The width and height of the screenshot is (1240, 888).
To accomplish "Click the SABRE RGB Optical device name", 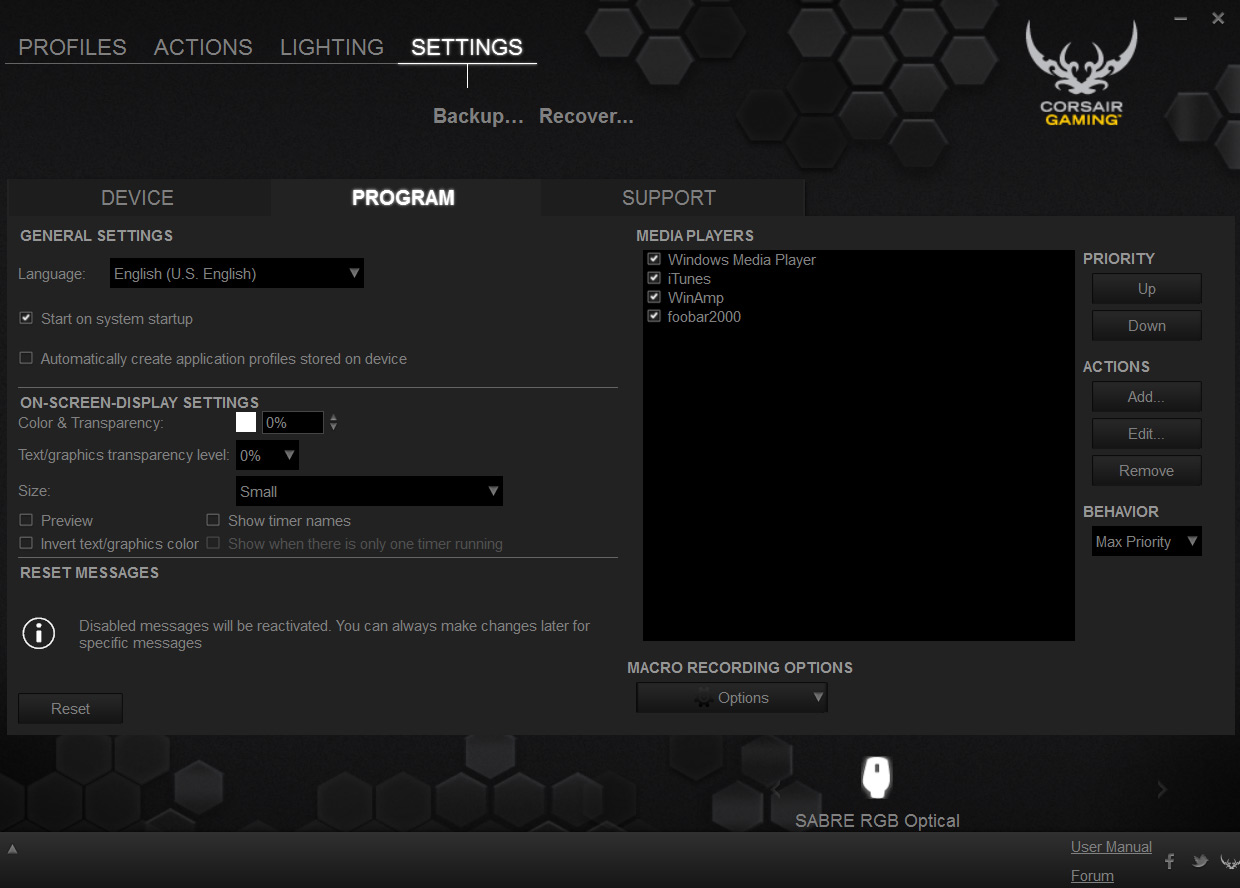I will point(877,821).
